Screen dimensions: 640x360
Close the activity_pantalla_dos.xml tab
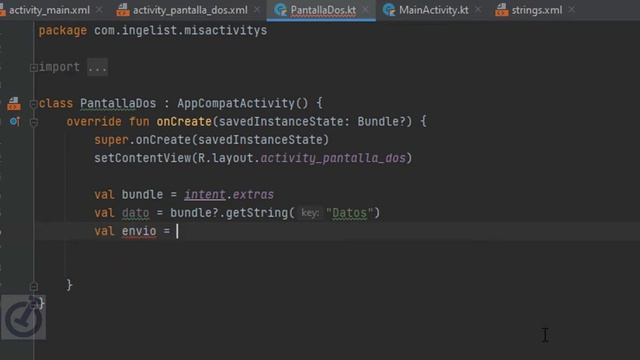[257, 10]
